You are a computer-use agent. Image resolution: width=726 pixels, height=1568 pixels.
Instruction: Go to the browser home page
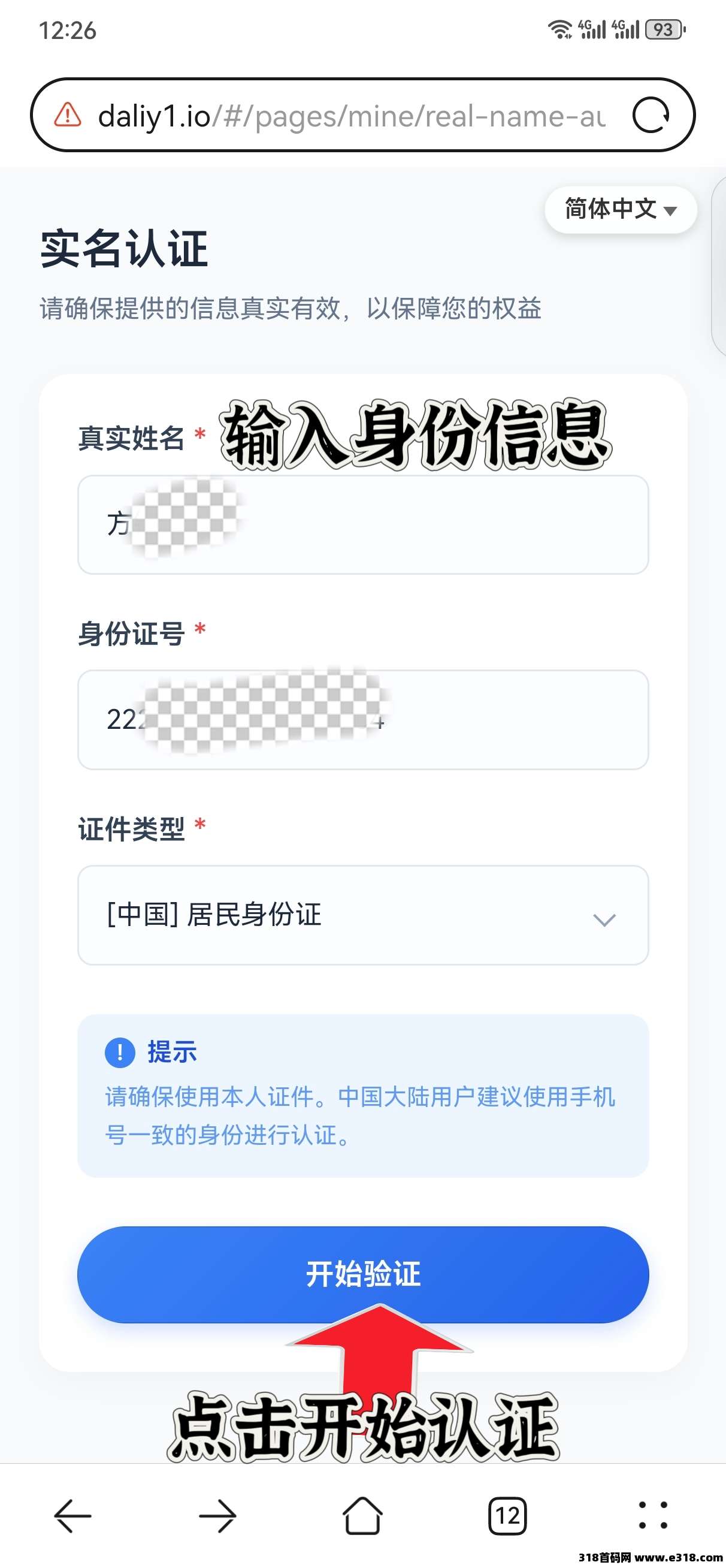[x=362, y=1515]
